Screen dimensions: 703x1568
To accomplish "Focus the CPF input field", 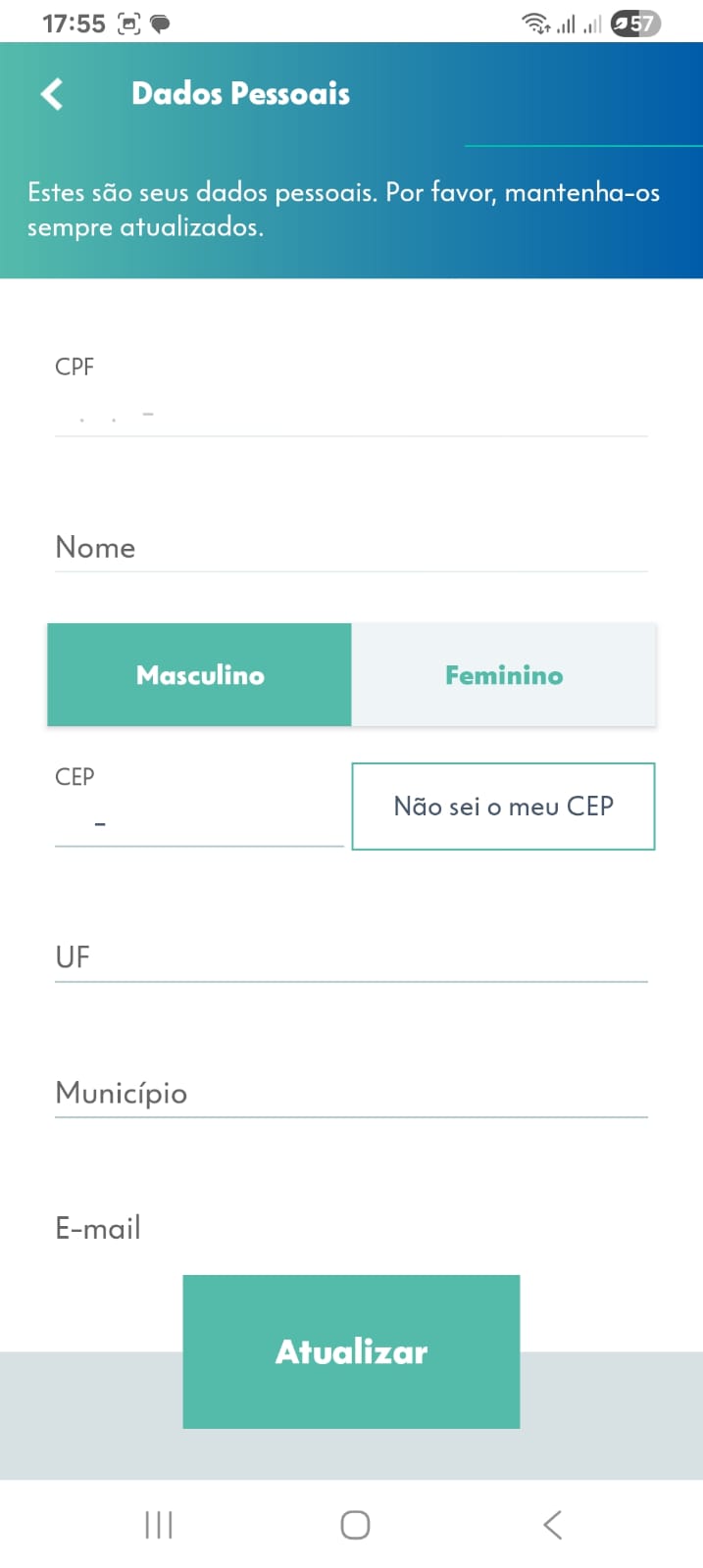I will tap(351, 415).
